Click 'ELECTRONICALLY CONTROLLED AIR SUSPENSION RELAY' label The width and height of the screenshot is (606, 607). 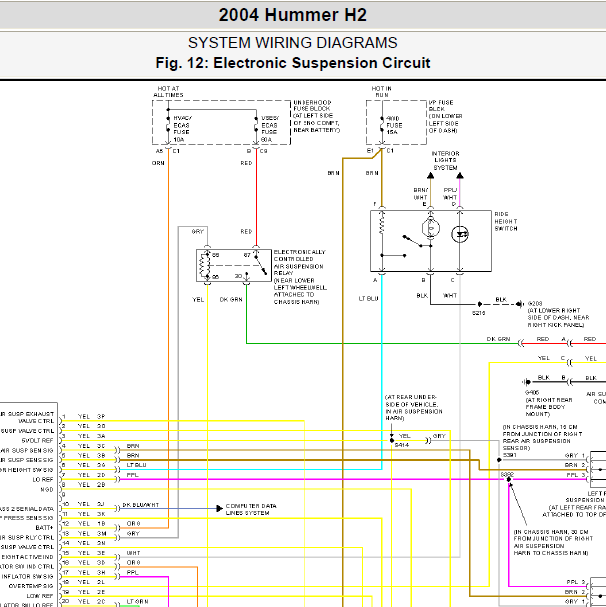[300, 277]
